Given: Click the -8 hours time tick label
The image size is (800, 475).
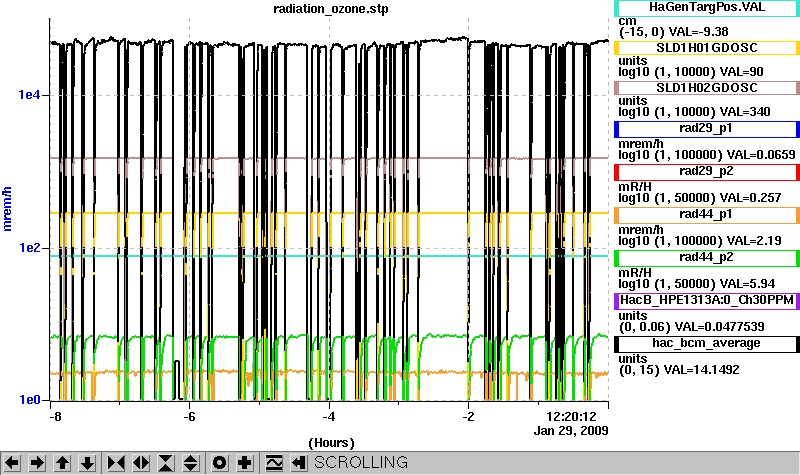Looking at the screenshot, I should [x=55, y=417].
